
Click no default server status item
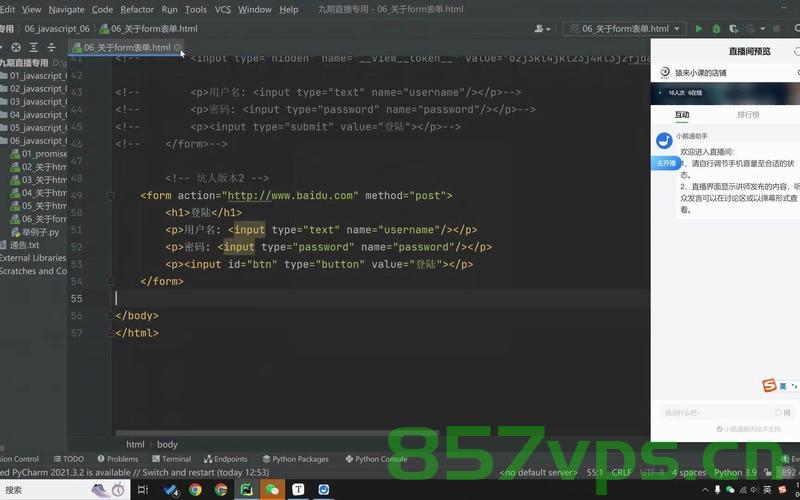538,473
